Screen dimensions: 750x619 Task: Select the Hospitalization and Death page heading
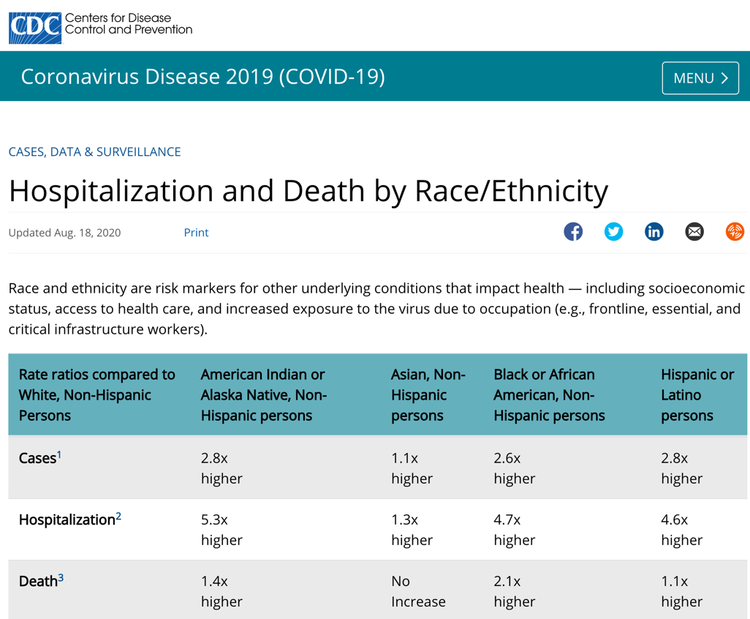click(308, 191)
